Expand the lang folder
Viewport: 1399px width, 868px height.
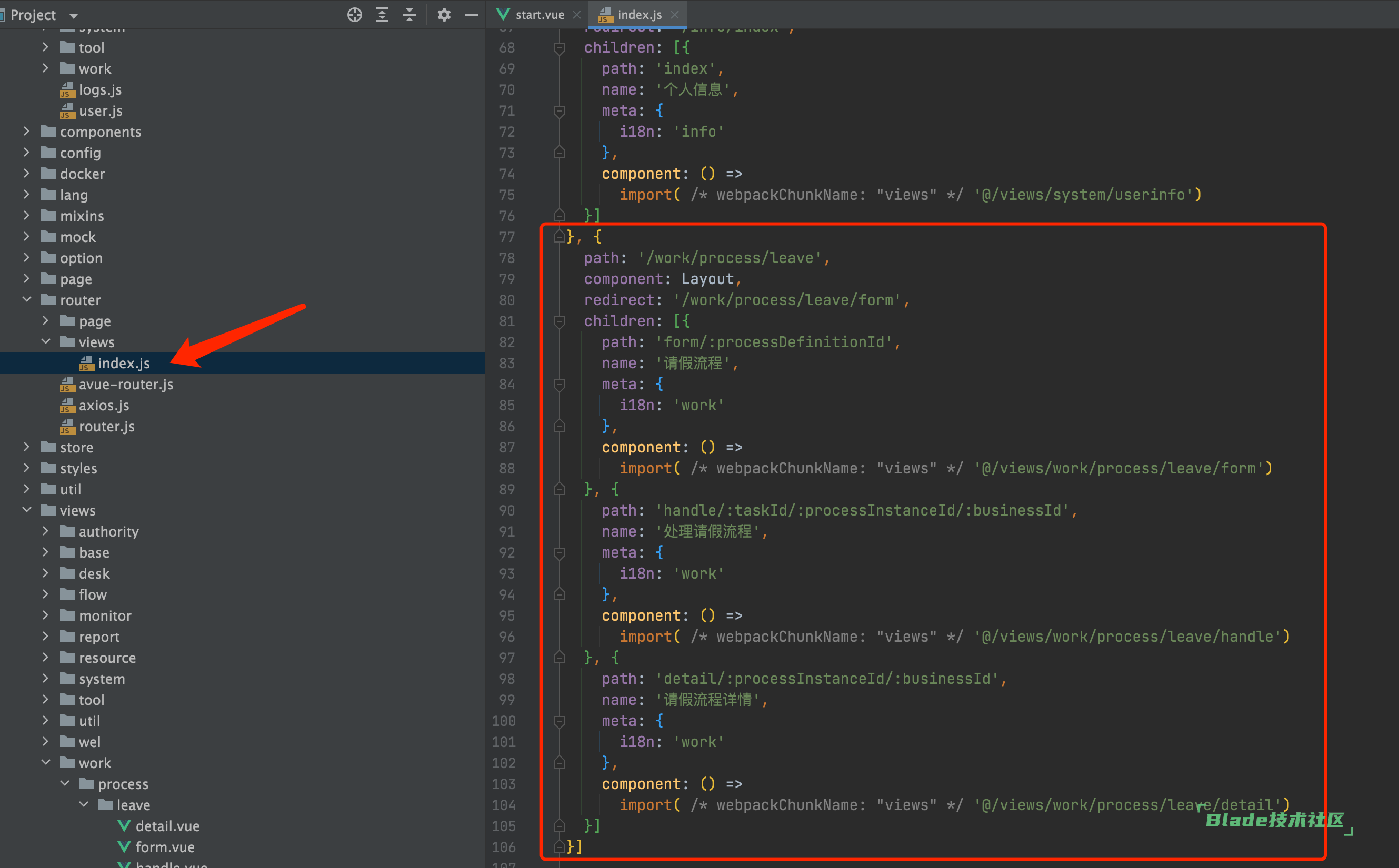26,195
